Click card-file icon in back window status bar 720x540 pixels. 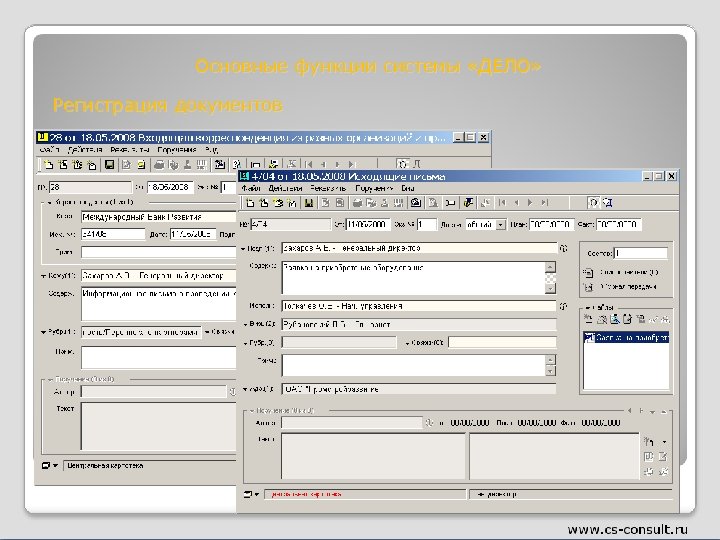[45, 466]
